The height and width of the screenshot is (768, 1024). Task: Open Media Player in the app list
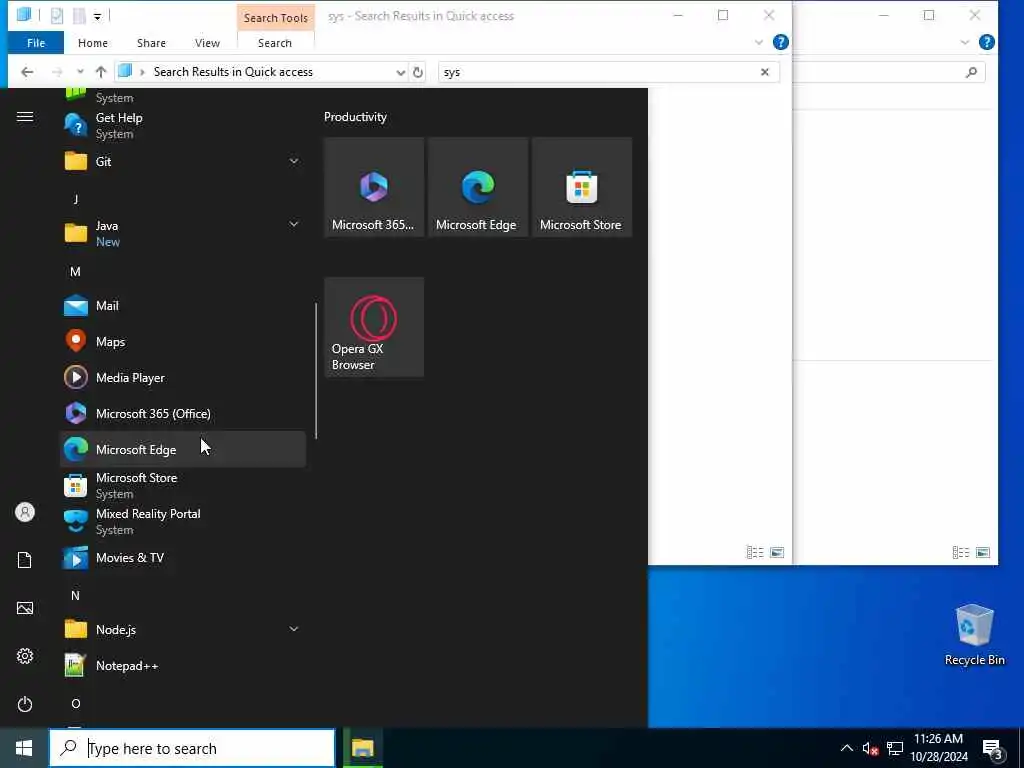coord(182,377)
